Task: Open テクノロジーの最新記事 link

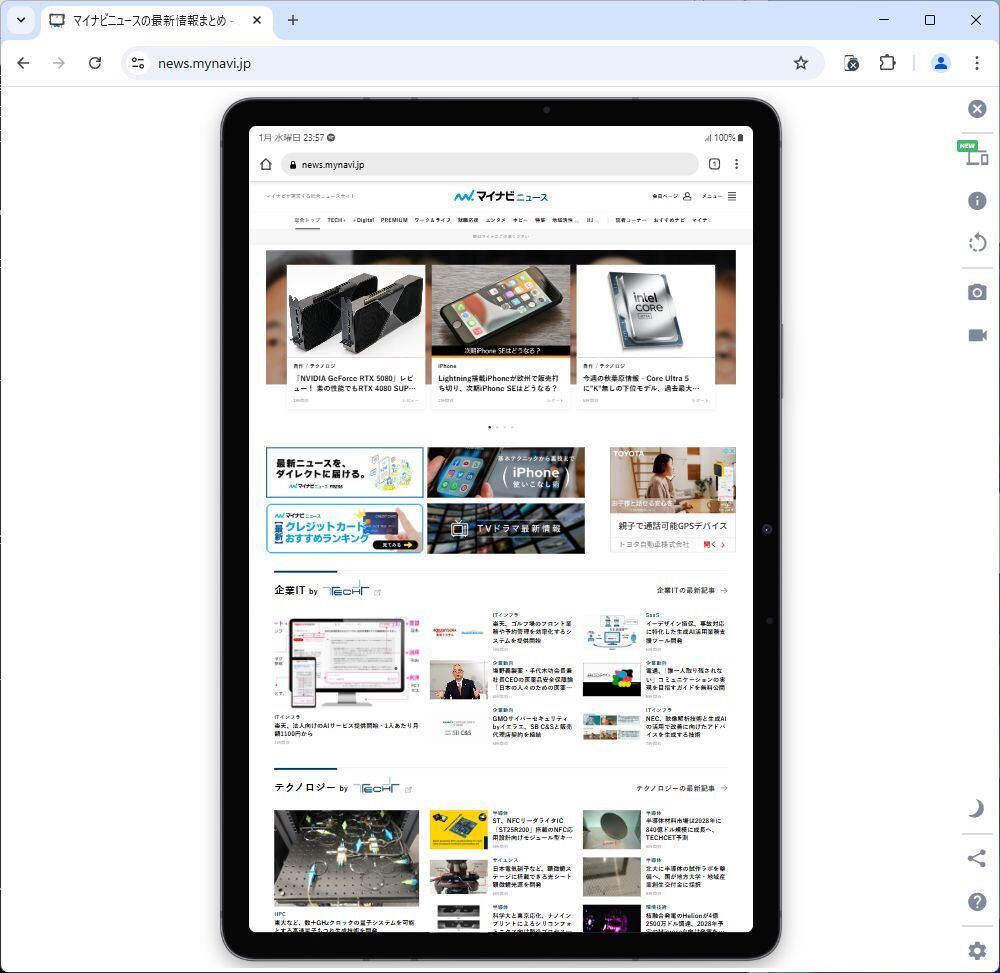Action: pos(682,788)
